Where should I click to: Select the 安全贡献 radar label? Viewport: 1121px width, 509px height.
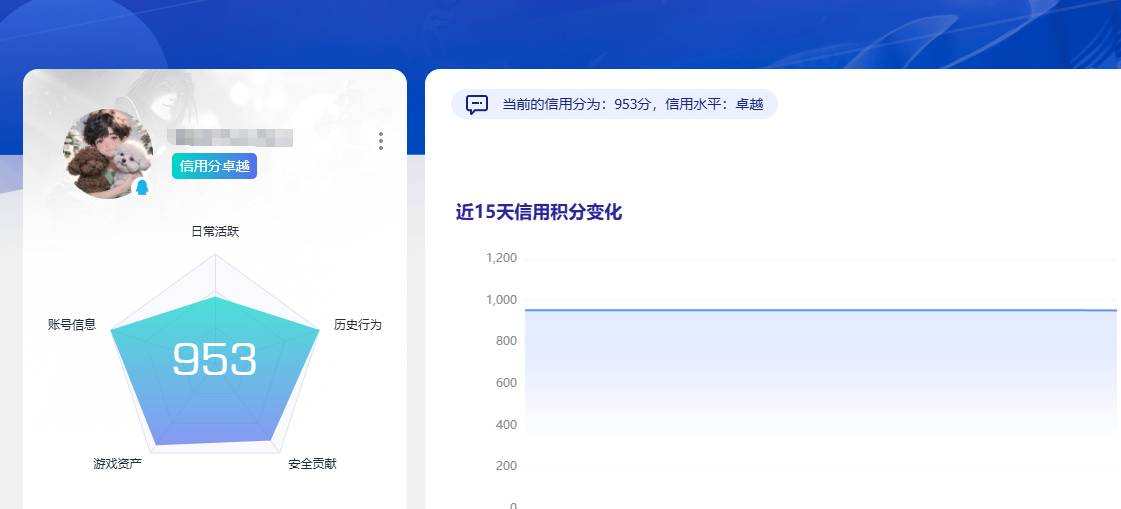coord(312,464)
